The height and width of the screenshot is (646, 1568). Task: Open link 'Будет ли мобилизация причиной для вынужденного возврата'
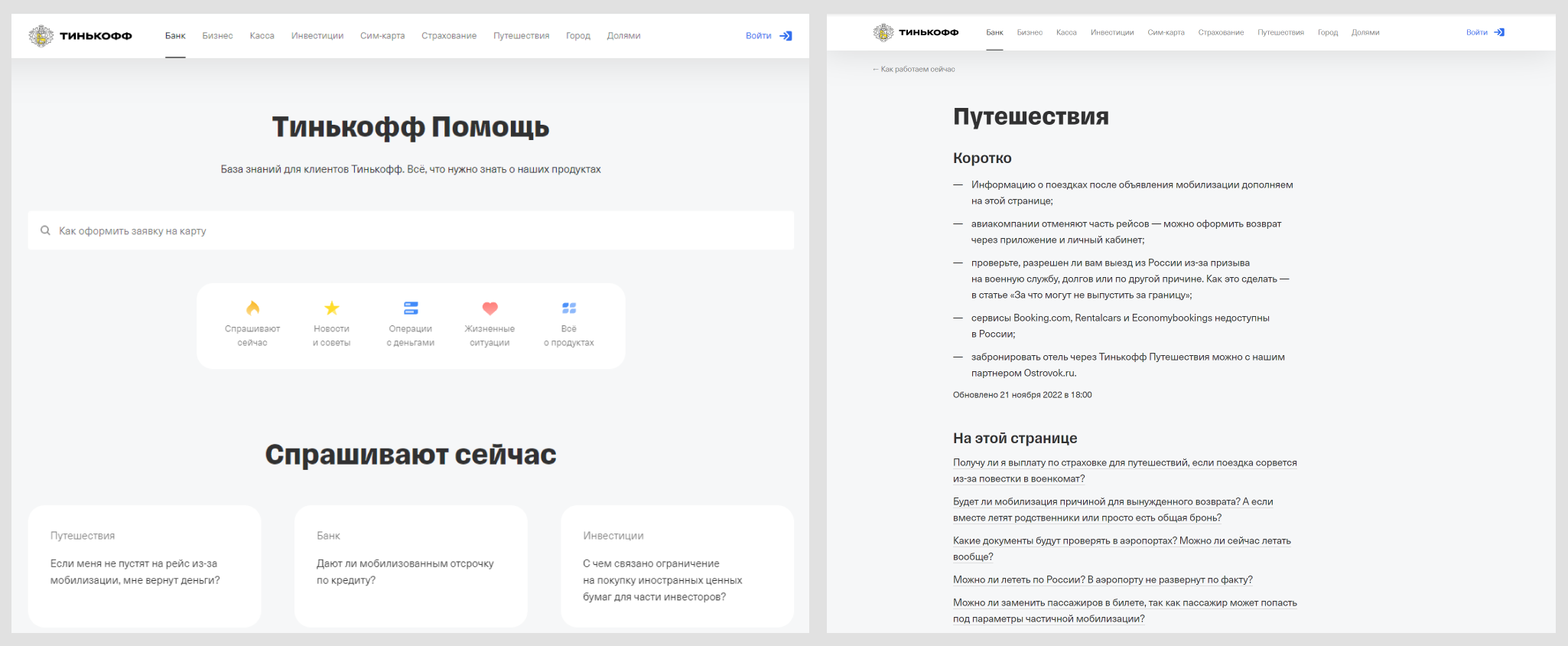click(x=1113, y=510)
